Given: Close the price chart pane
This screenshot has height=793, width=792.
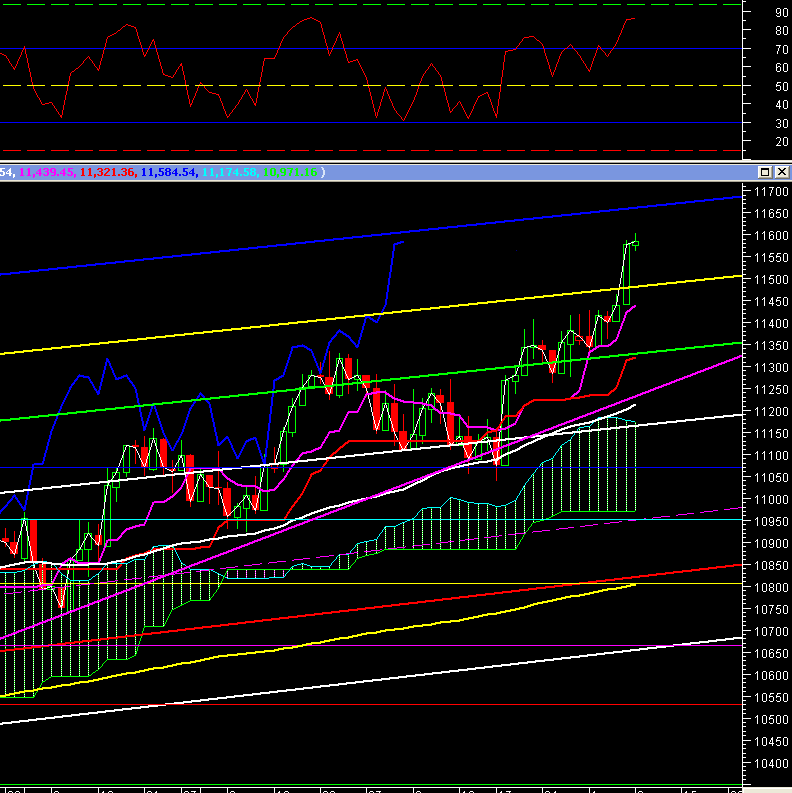Looking at the screenshot, I should (782, 172).
